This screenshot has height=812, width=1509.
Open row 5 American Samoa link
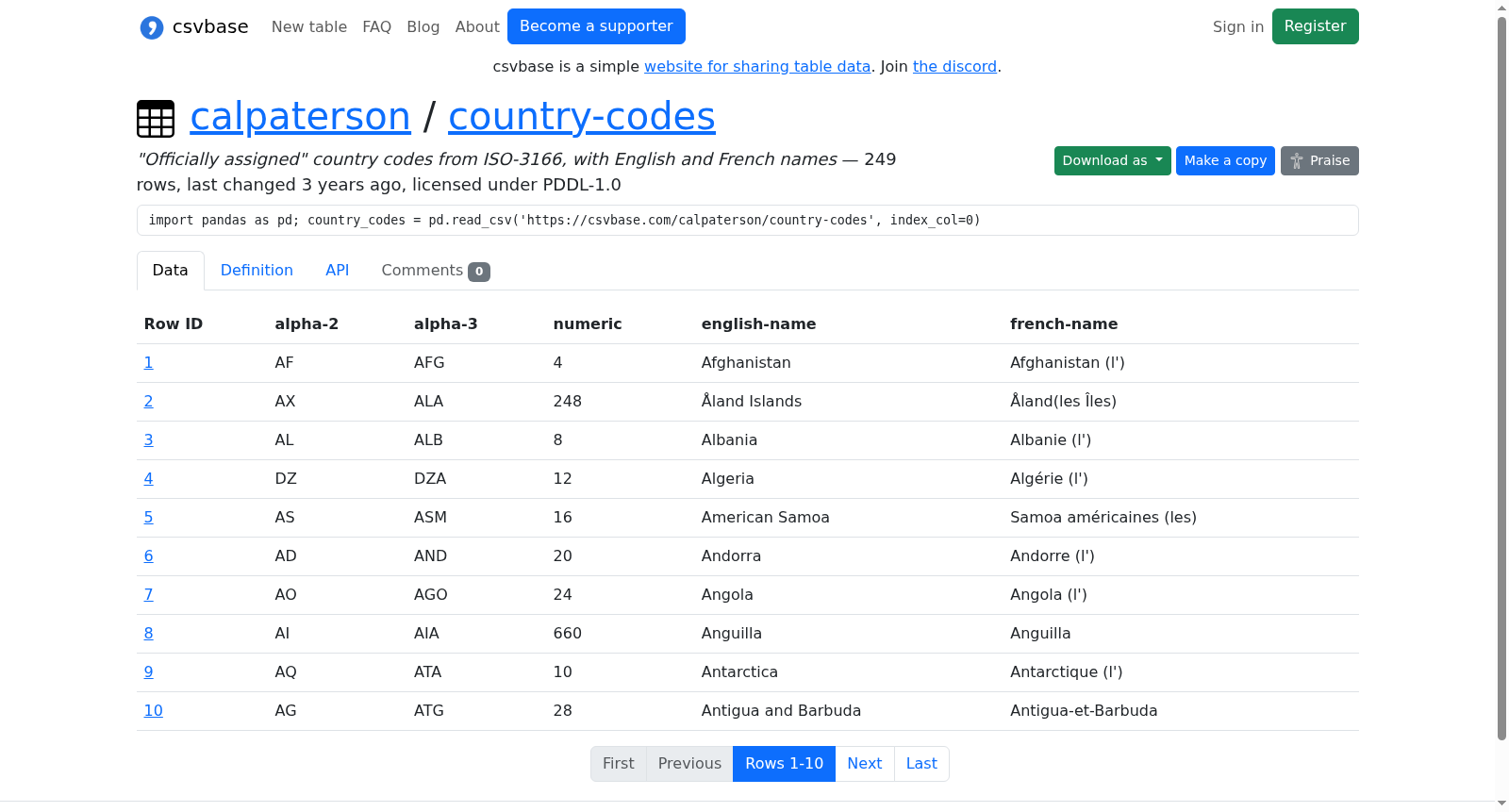pos(149,517)
